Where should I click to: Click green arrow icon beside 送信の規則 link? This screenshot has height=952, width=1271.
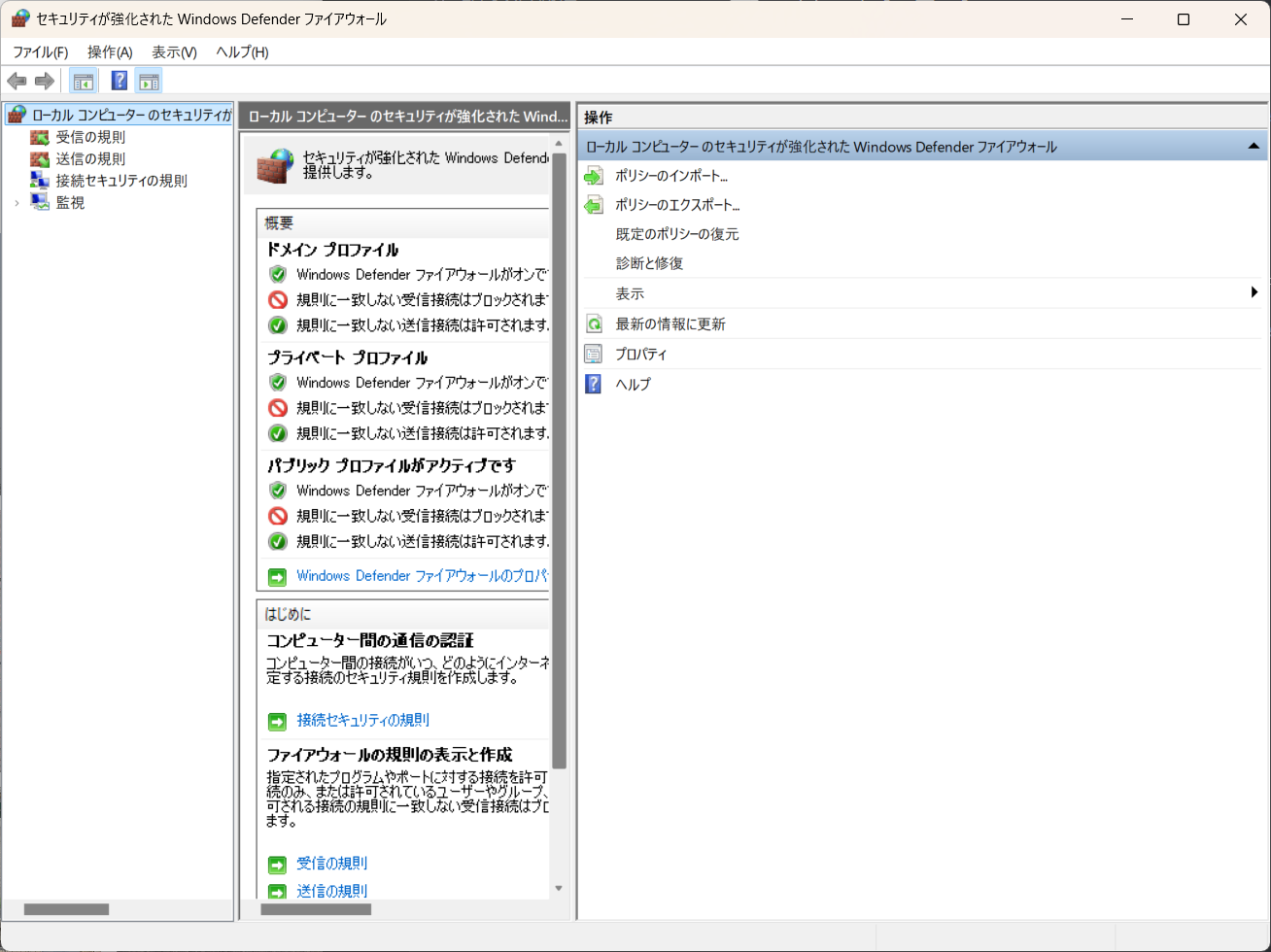coord(278,892)
